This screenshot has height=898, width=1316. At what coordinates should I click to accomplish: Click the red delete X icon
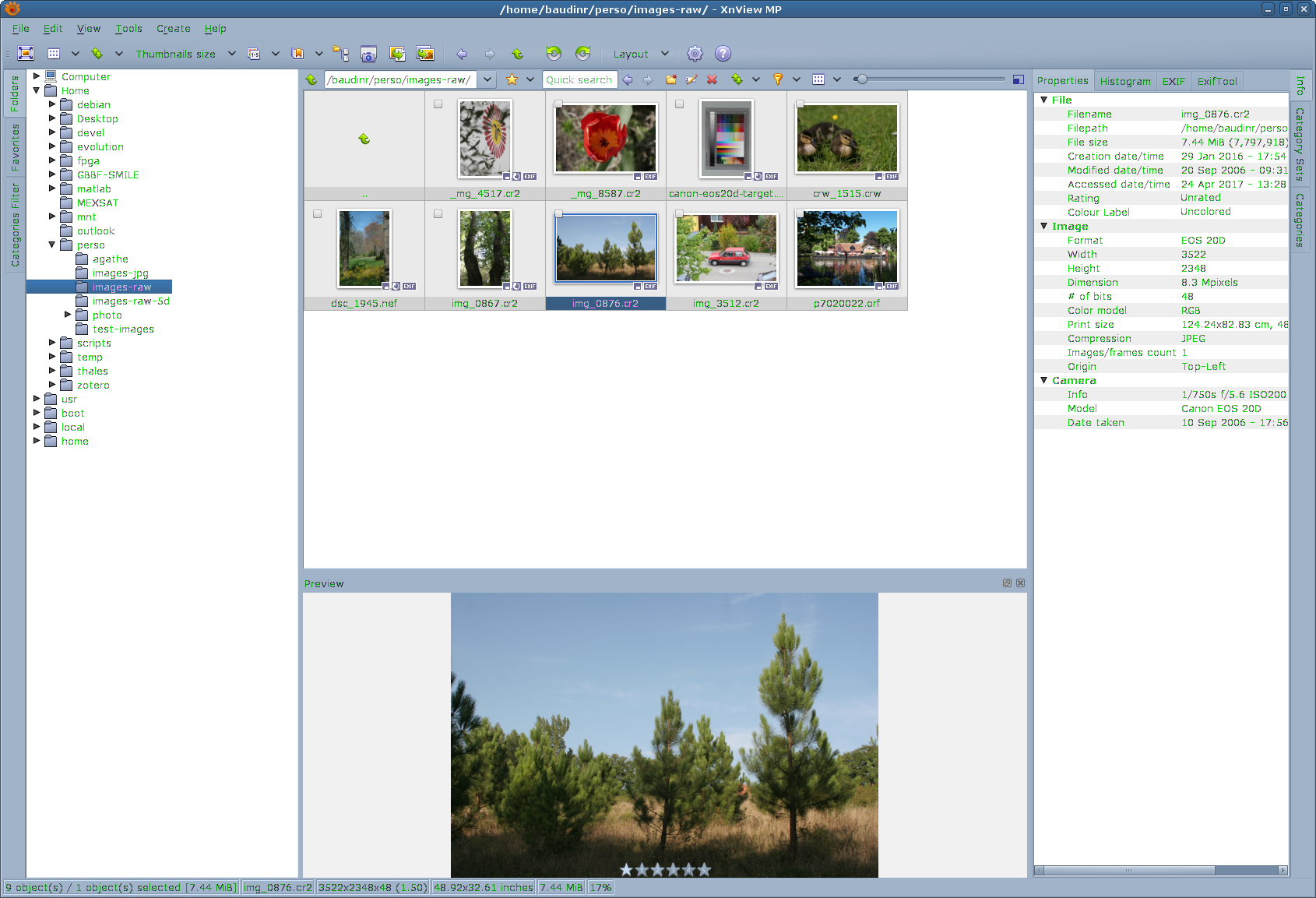[x=712, y=79]
